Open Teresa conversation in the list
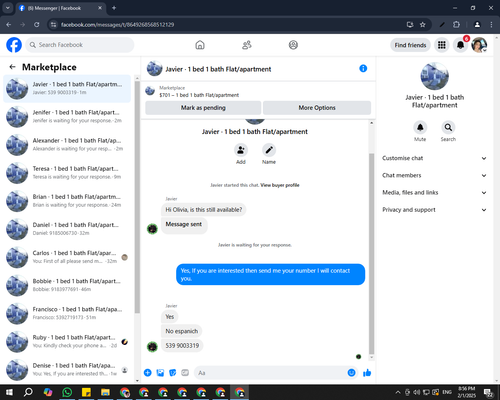 (67, 173)
